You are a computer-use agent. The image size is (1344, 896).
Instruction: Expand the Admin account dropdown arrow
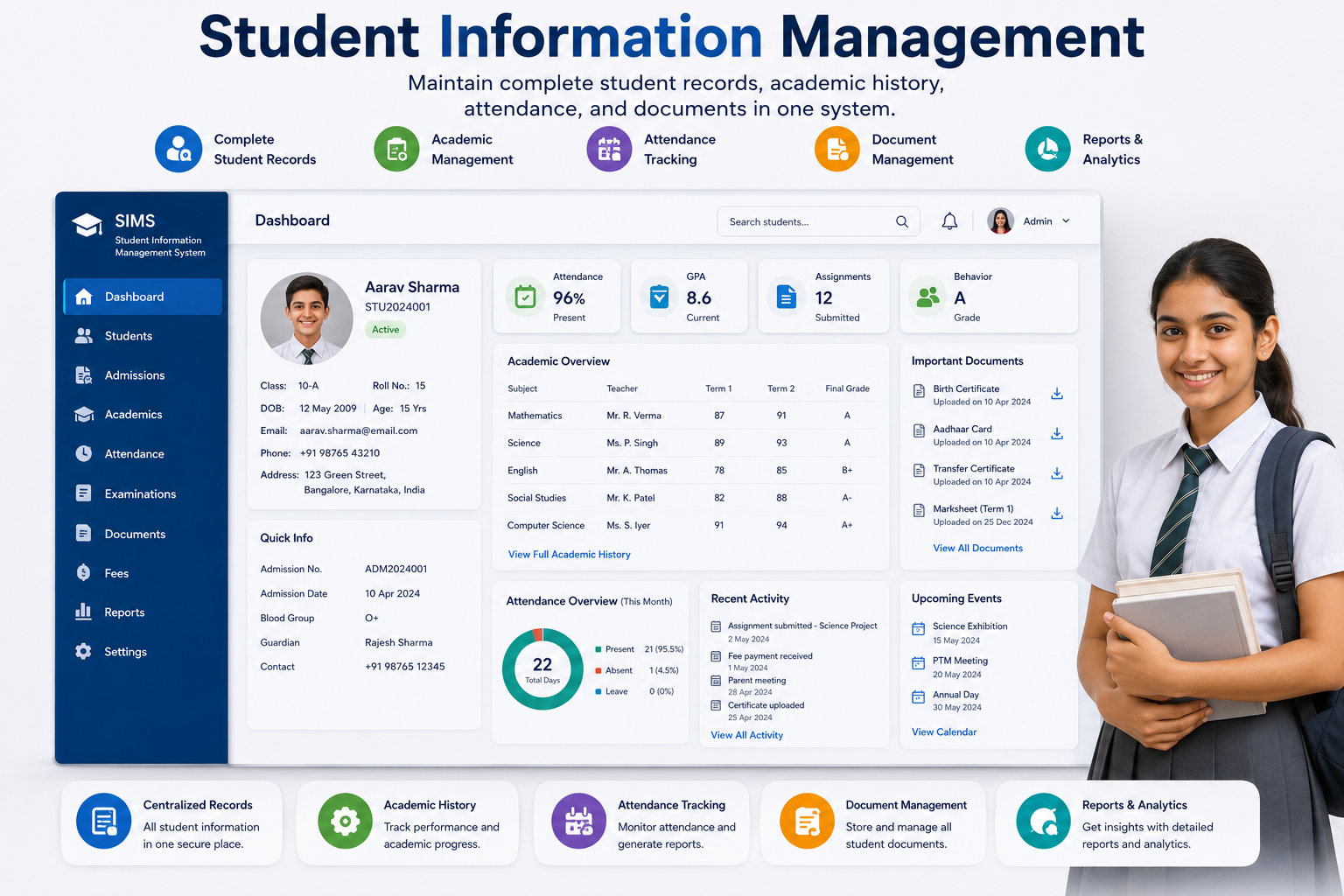(1066, 221)
